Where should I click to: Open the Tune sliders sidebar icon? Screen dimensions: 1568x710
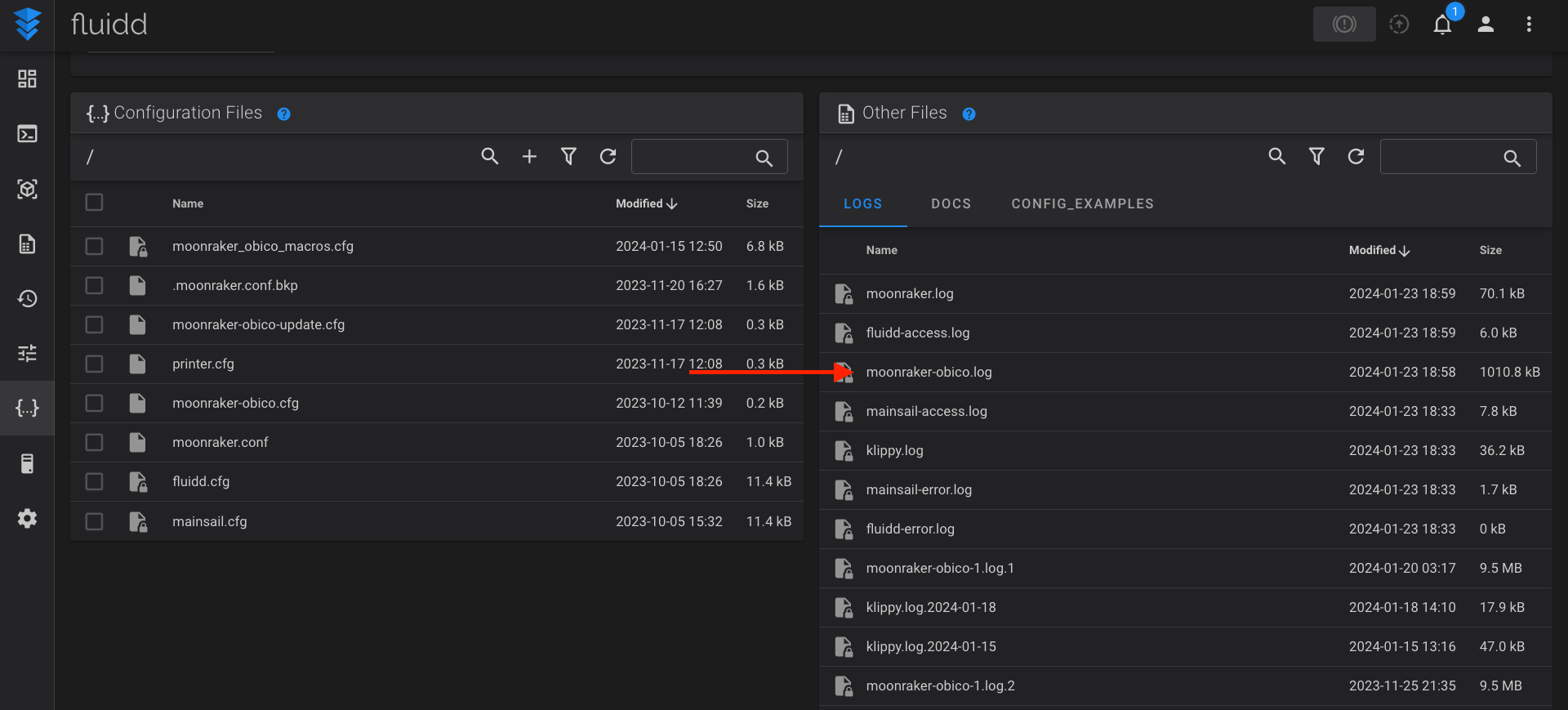pos(27,353)
